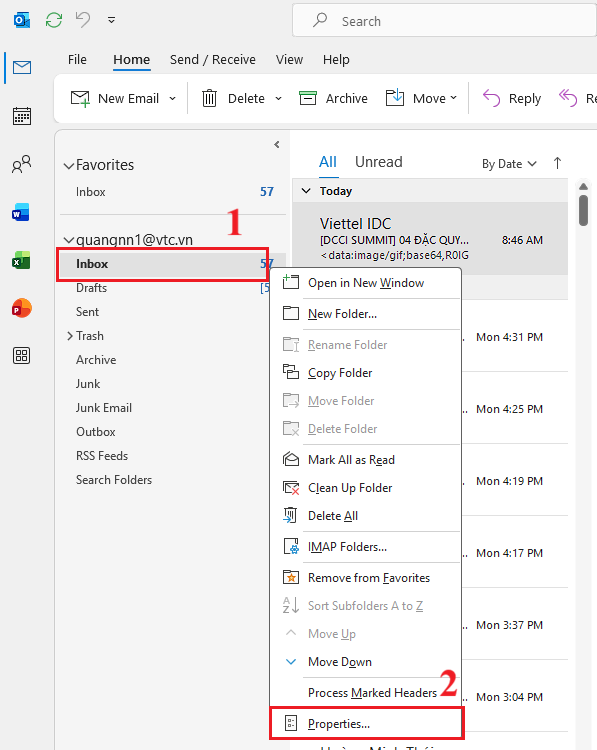This screenshot has width=597, height=750.
Task: Choose Open in New Window
Action: (x=365, y=283)
